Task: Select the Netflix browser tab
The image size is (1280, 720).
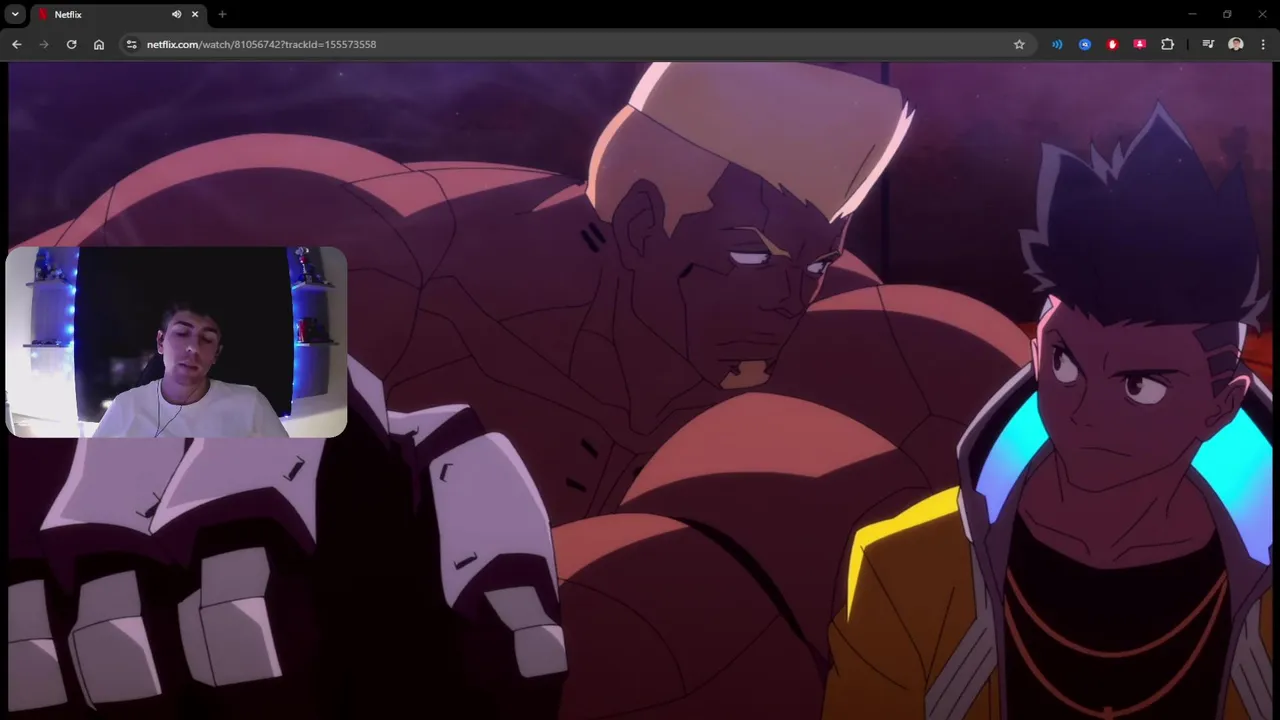Action: [x=118, y=14]
